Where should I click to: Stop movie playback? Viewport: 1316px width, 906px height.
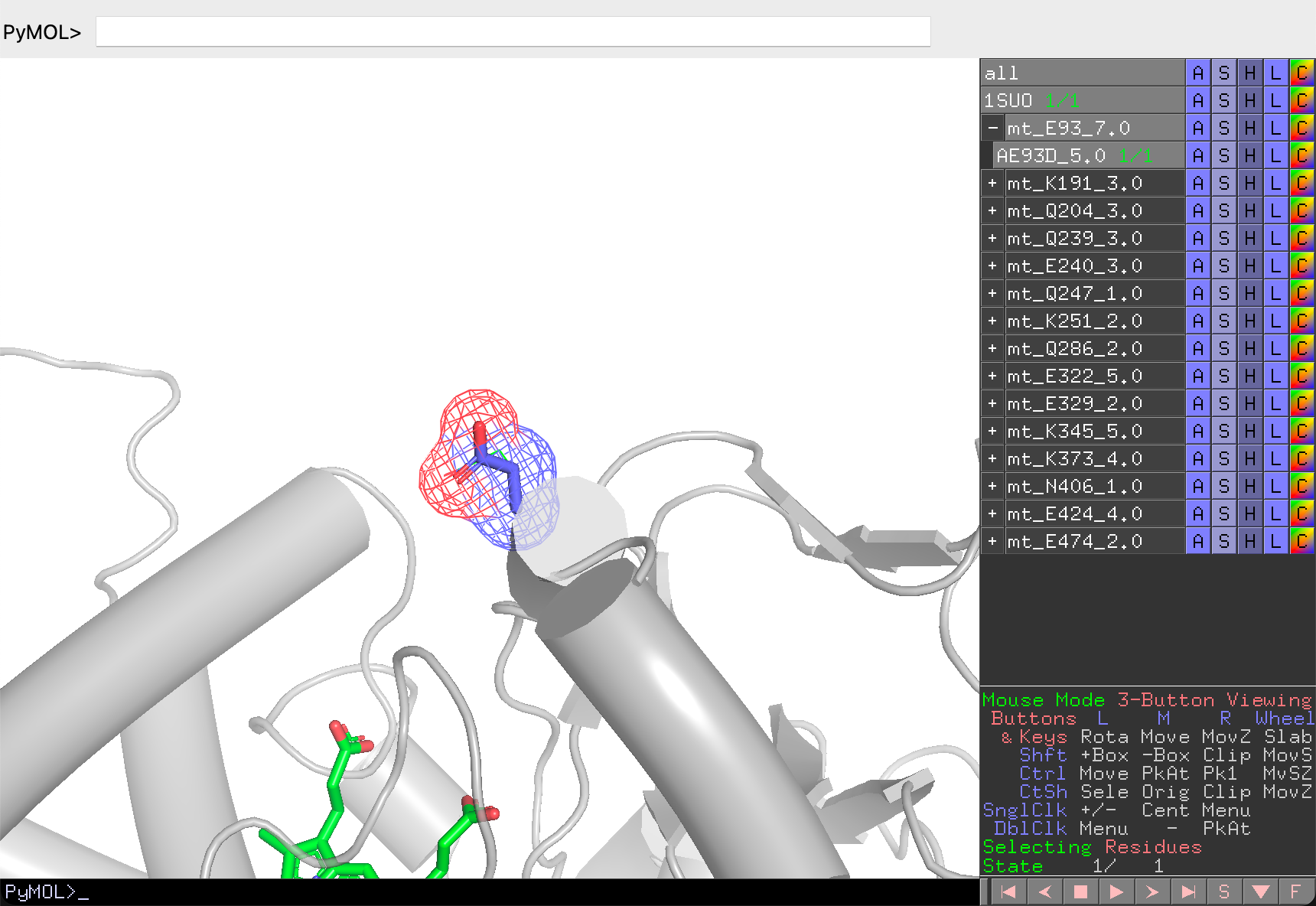(x=1080, y=891)
